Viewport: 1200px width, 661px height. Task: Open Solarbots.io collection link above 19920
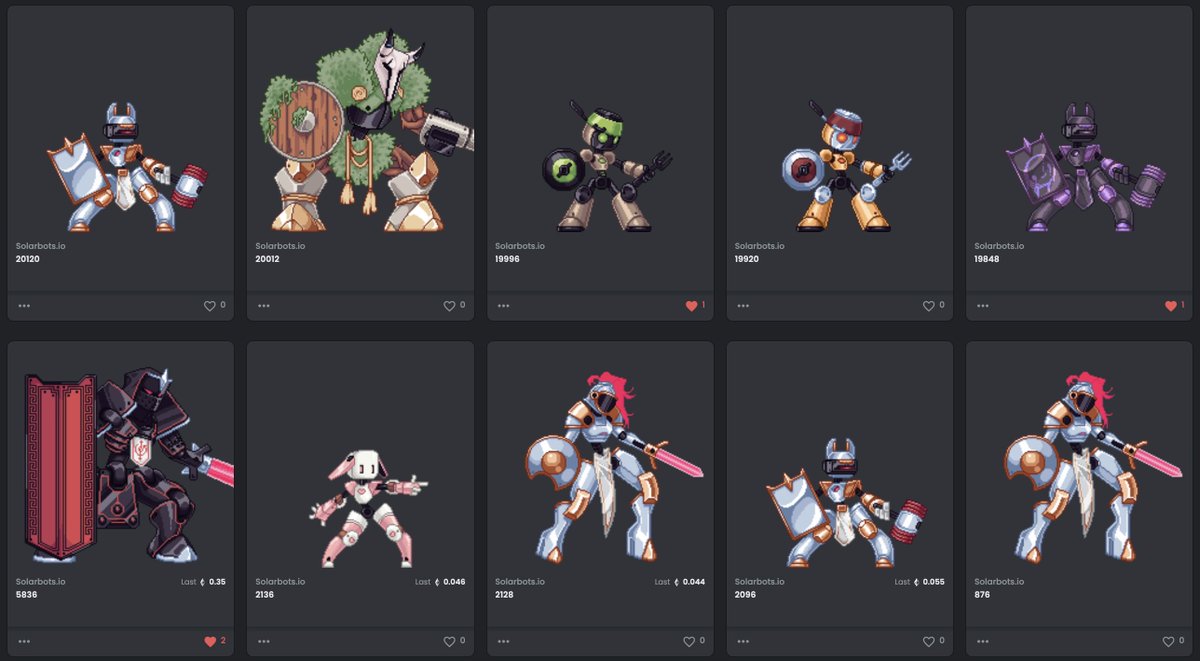pyautogui.click(x=760, y=245)
